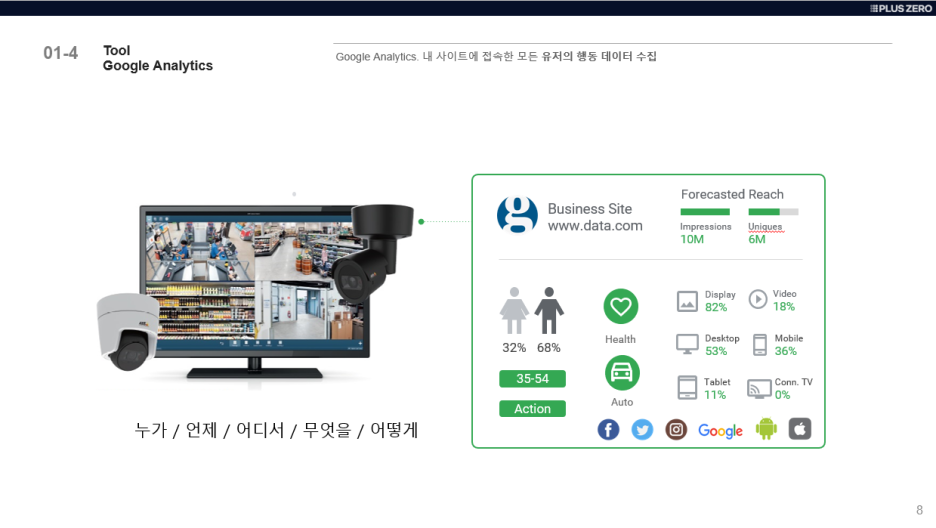Click the PLUS ZERO logo

pyautogui.click(x=901, y=8)
